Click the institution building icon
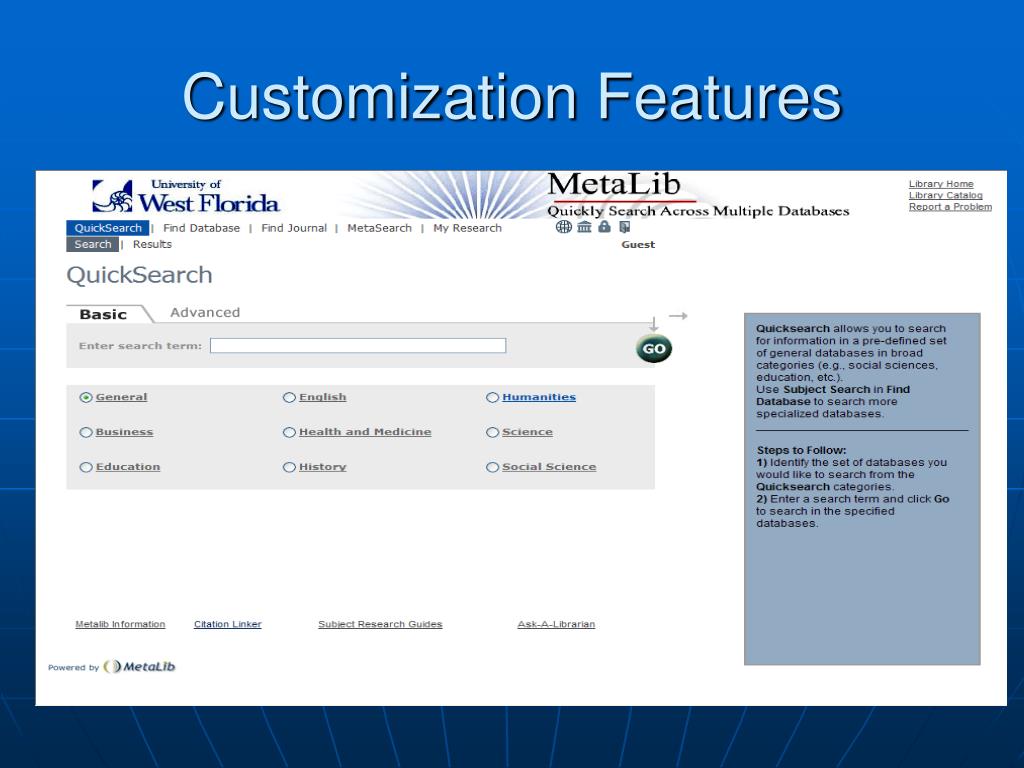This screenshot has width=1024, height=768. coord(584,227)
